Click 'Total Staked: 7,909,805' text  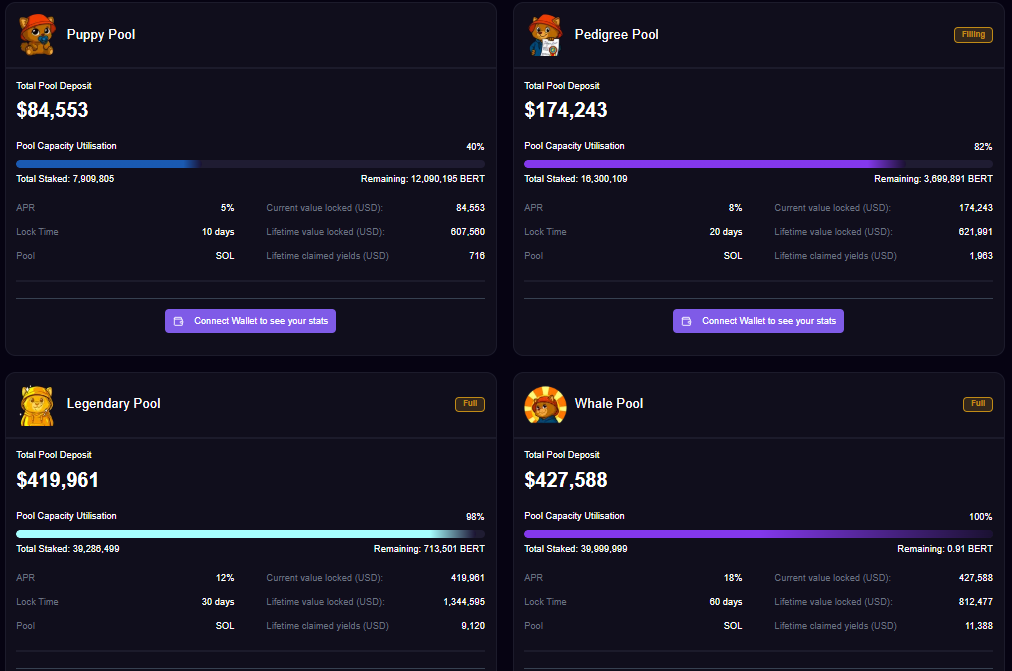pyautogui.click(x=65, y=179)
